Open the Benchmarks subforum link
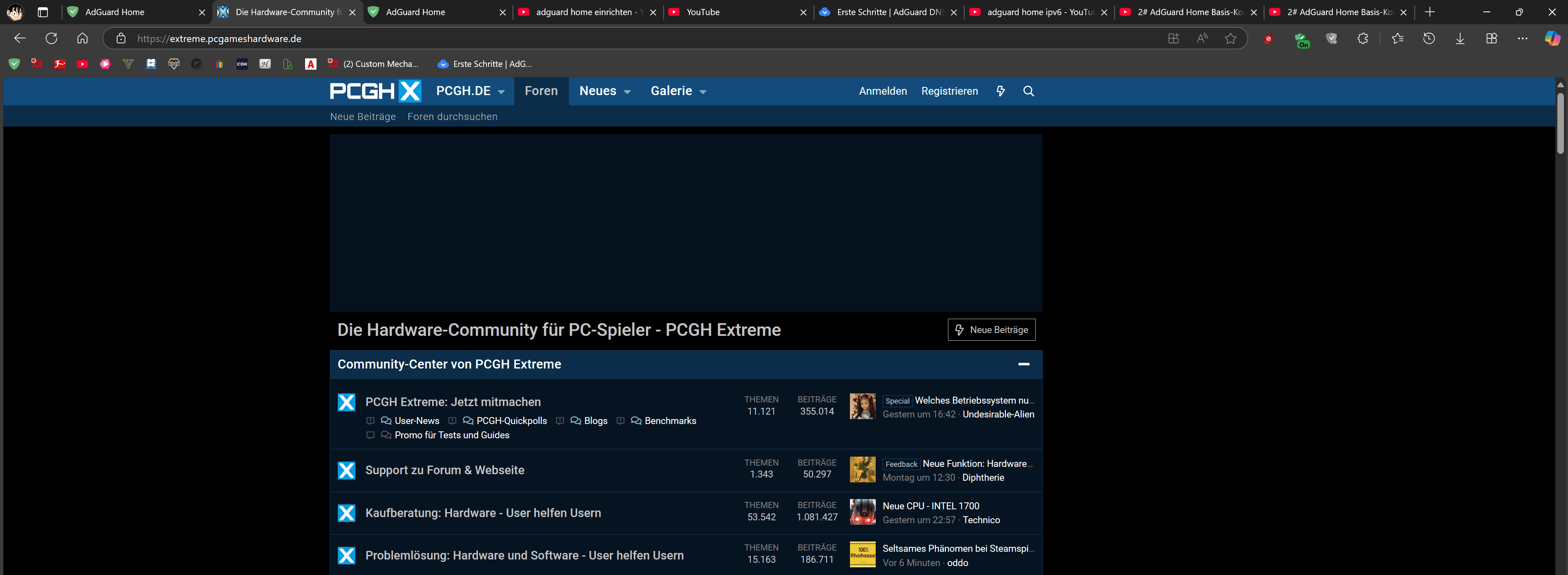Image resolution: width=1568 pixels, height=575 pixels. (x=670, y=421)
